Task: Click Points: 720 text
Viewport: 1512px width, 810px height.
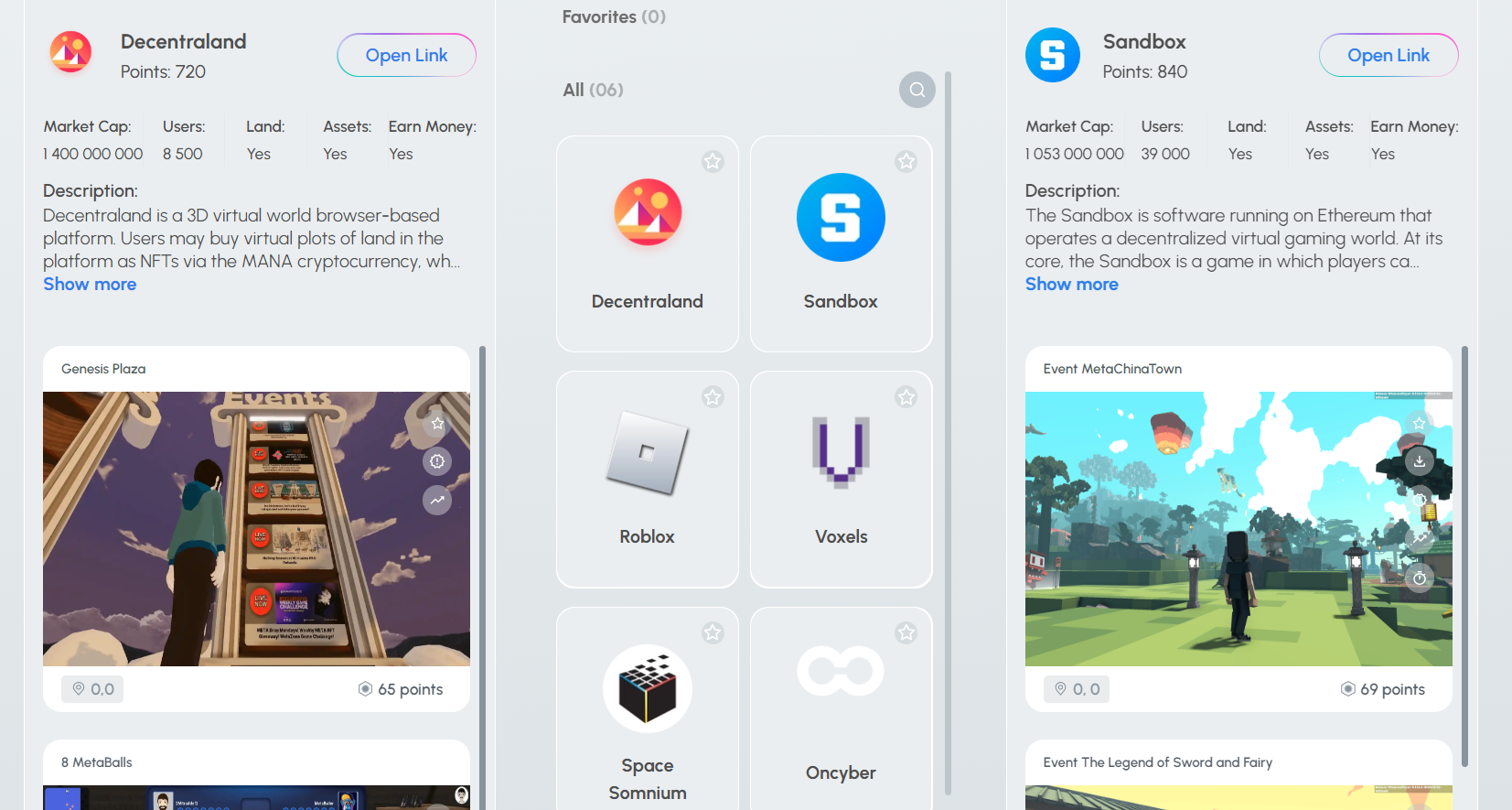Action: [x=163, y=71]
